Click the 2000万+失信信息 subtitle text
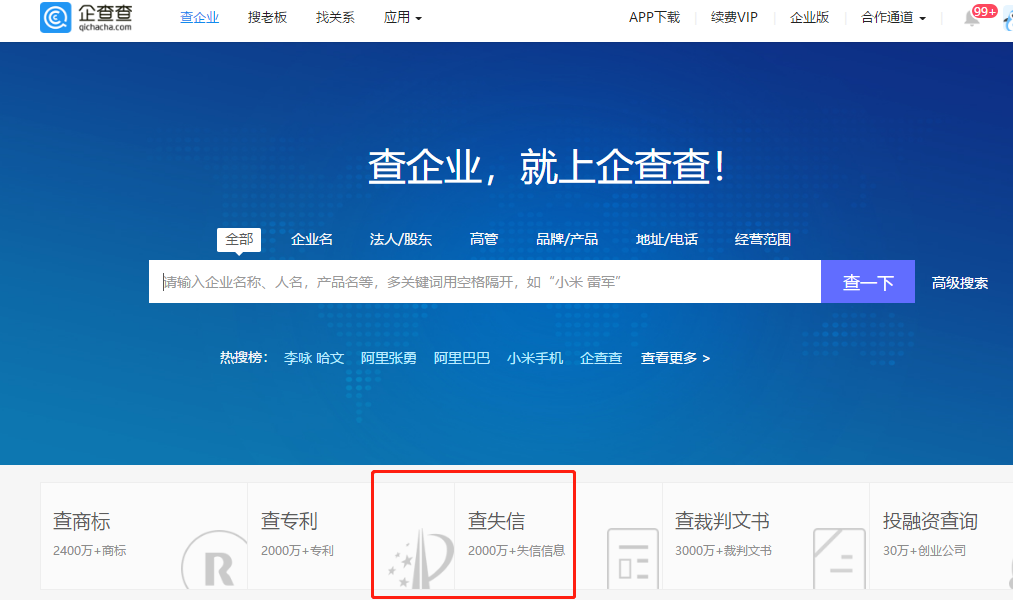The height and width of the screenshot is (600, 1013). tap(516, 551)
